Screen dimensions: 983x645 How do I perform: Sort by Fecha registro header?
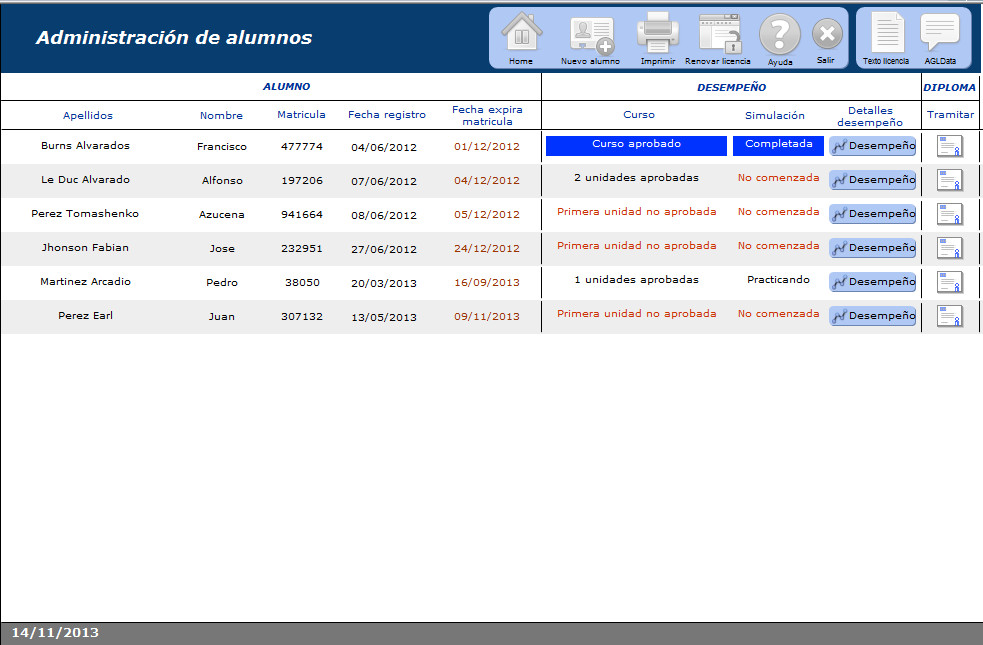coord(387,115)
